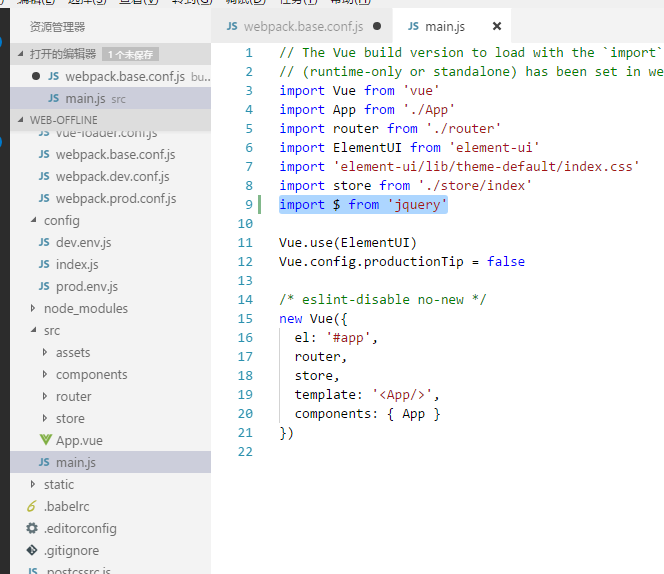Screen dimensions: 664x574
Task: Click the JS icon on the main.js tab
Action: pyautogui.click(x=413, y=26)
